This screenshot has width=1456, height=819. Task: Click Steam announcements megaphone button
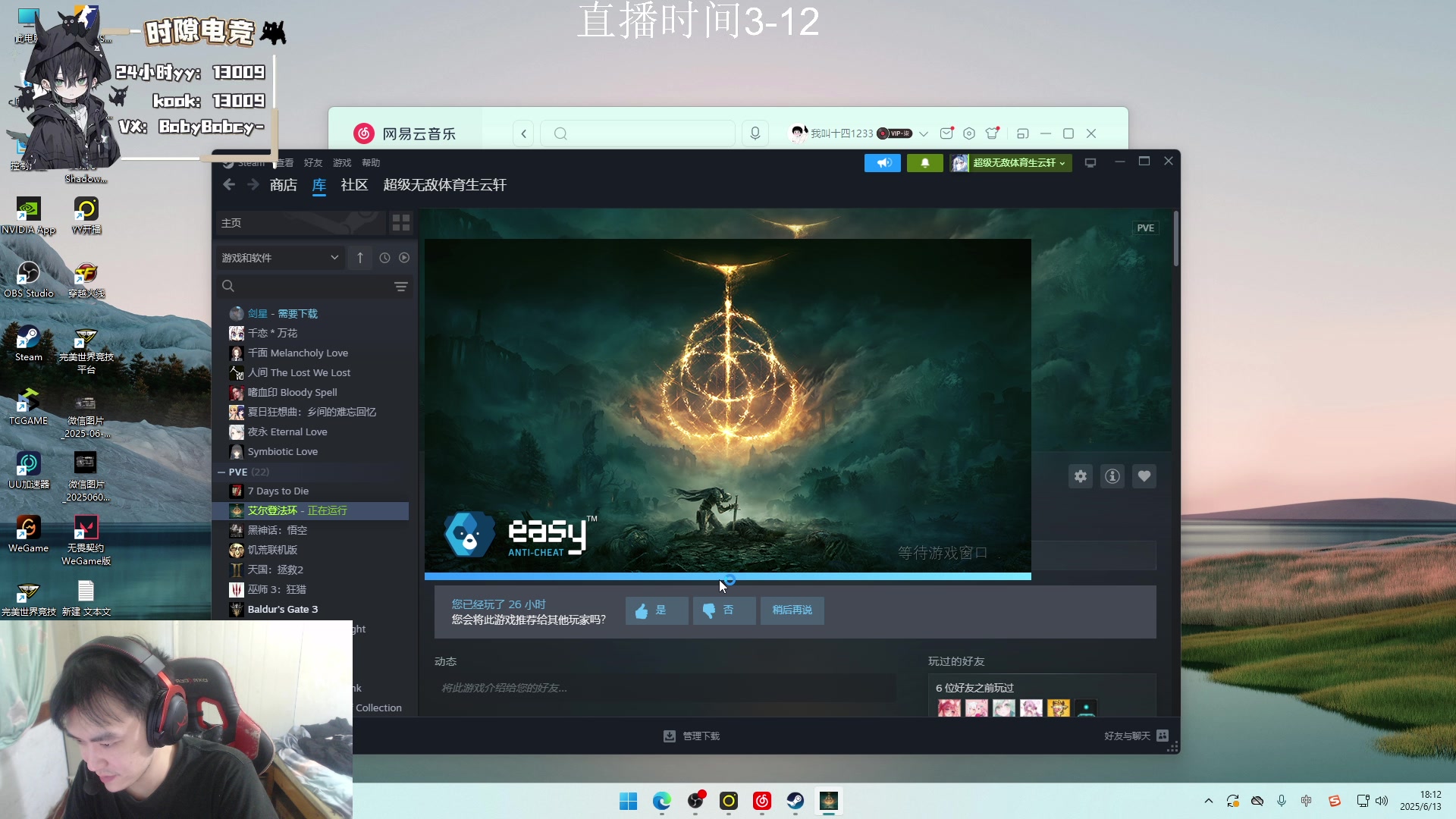tap(883, 163)
